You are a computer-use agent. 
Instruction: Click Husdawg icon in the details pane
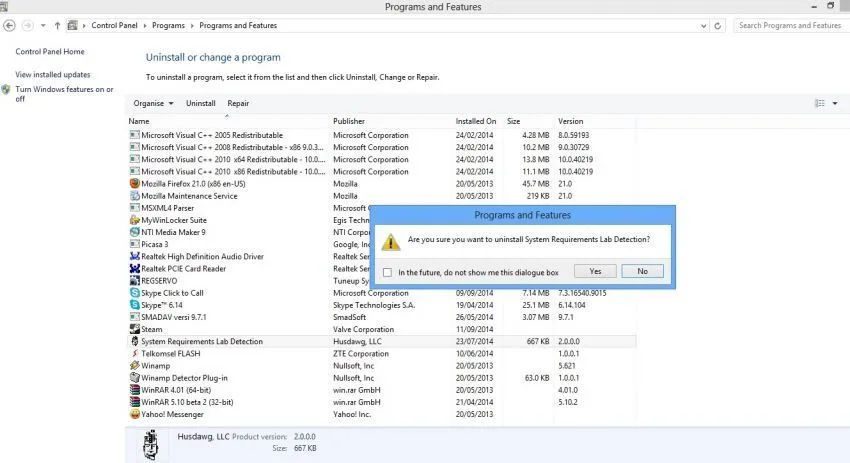(x=151, y=445)
